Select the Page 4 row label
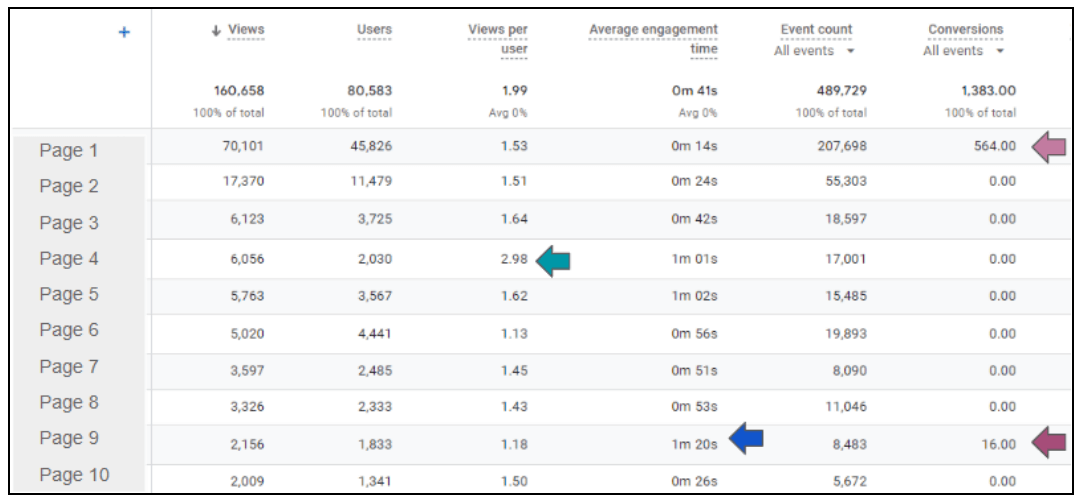This screenshot has height=498, width=1091. click(69, 259)
